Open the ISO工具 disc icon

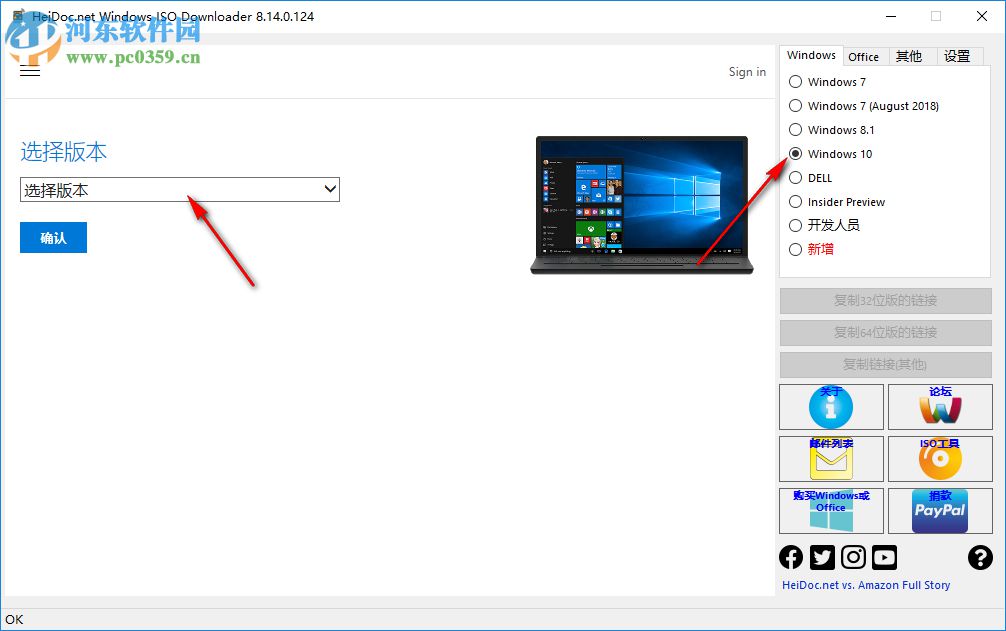click(x=940, y=459)
